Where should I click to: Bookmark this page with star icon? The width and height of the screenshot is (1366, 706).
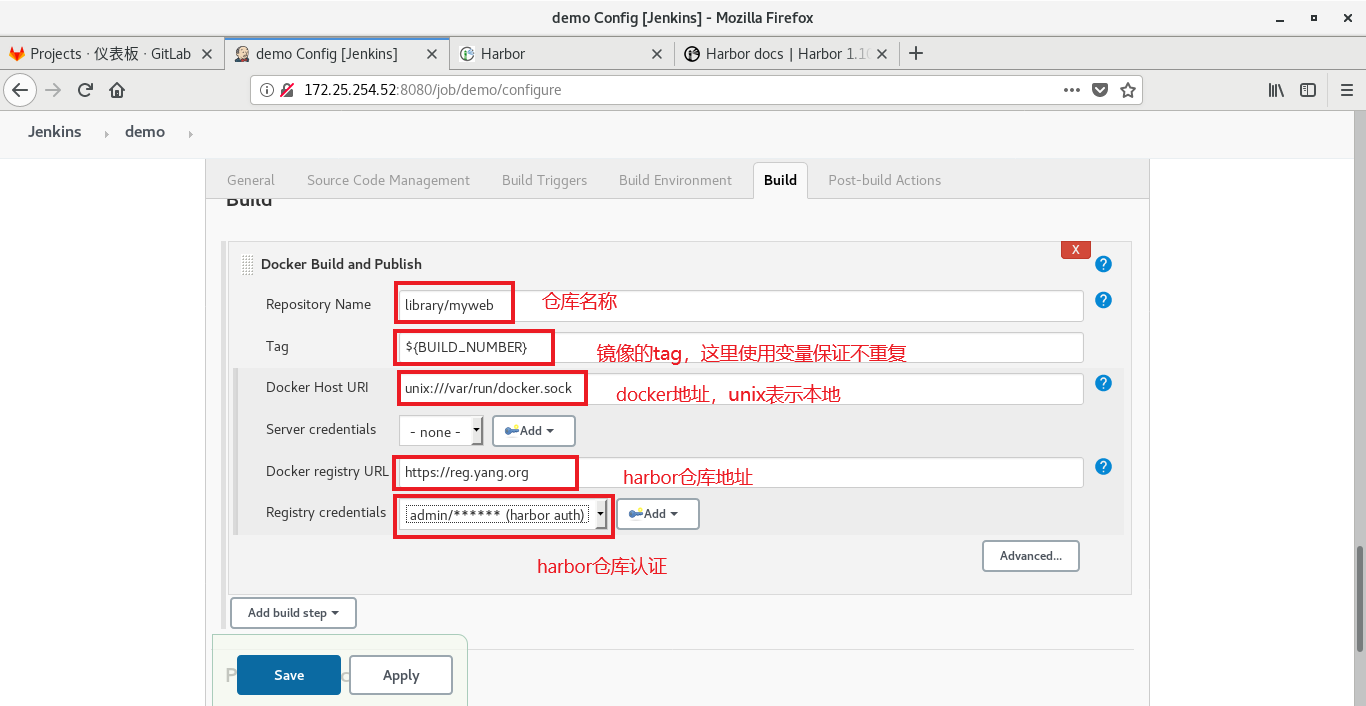[1128, 90]
